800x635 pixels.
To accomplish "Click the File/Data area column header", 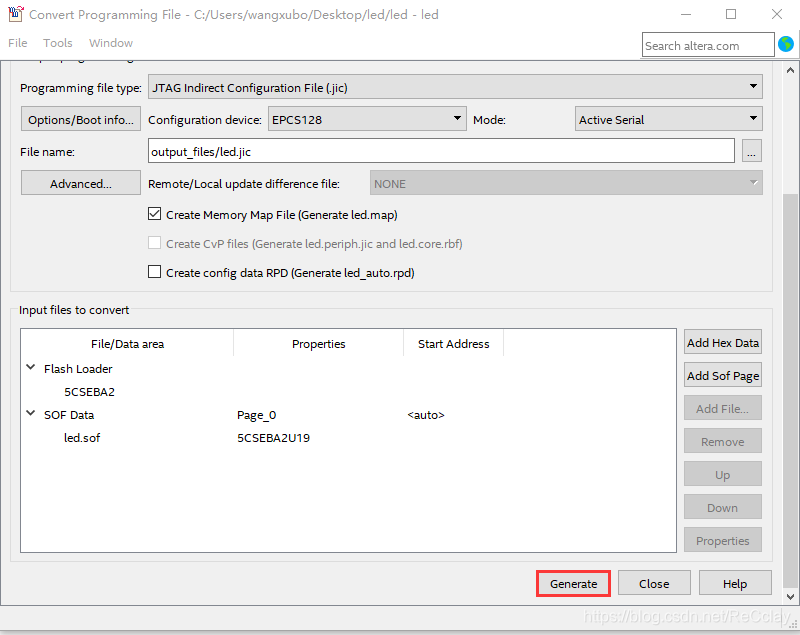I will coord(128,344).
